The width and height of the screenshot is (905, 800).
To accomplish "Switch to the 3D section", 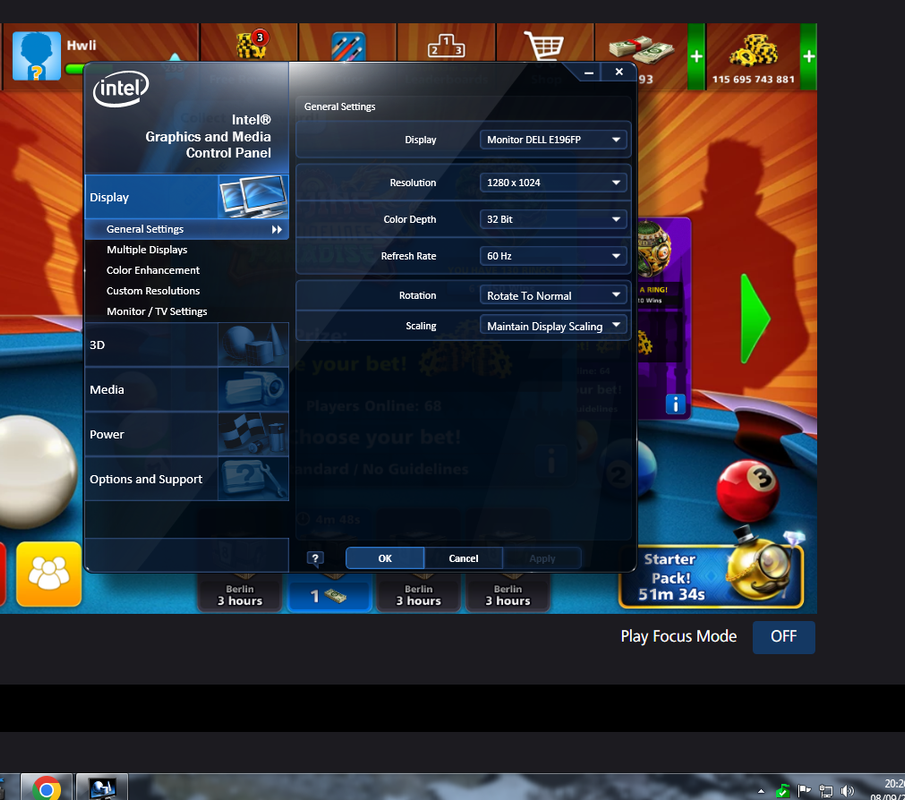I will click(186, 345).
